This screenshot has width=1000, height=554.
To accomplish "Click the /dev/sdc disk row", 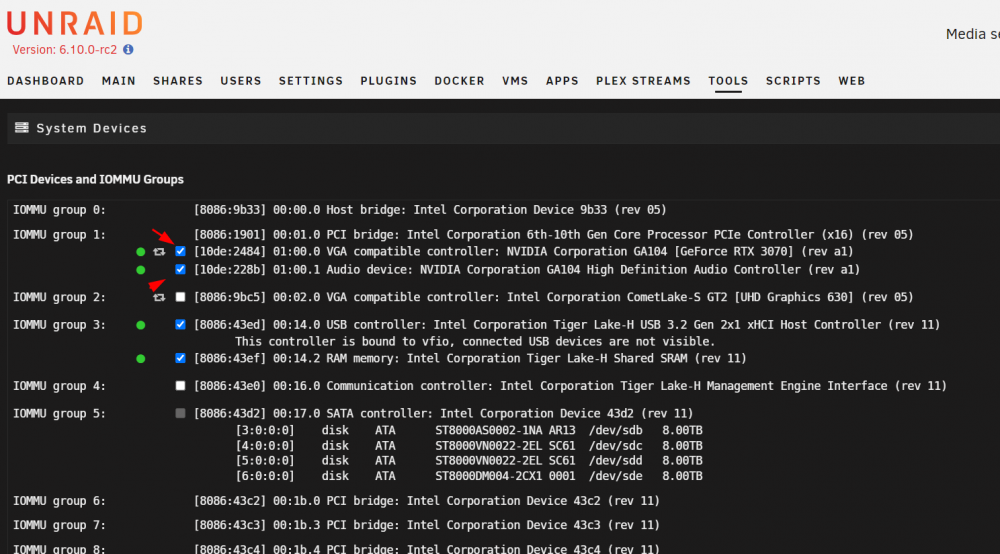I will (469, 446).
